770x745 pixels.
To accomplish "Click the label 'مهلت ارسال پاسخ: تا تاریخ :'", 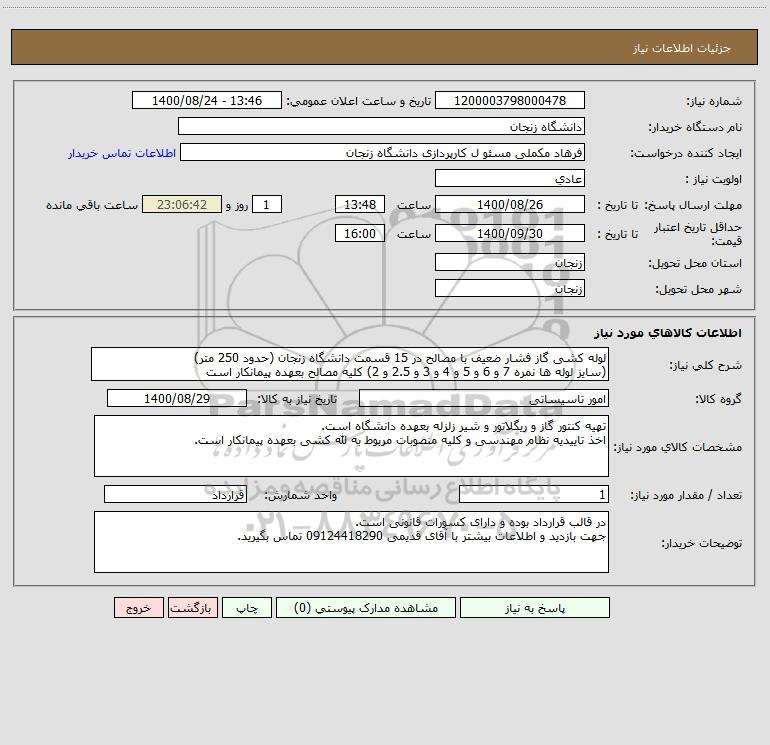I will pyautogui.click(x=669, y=205).
